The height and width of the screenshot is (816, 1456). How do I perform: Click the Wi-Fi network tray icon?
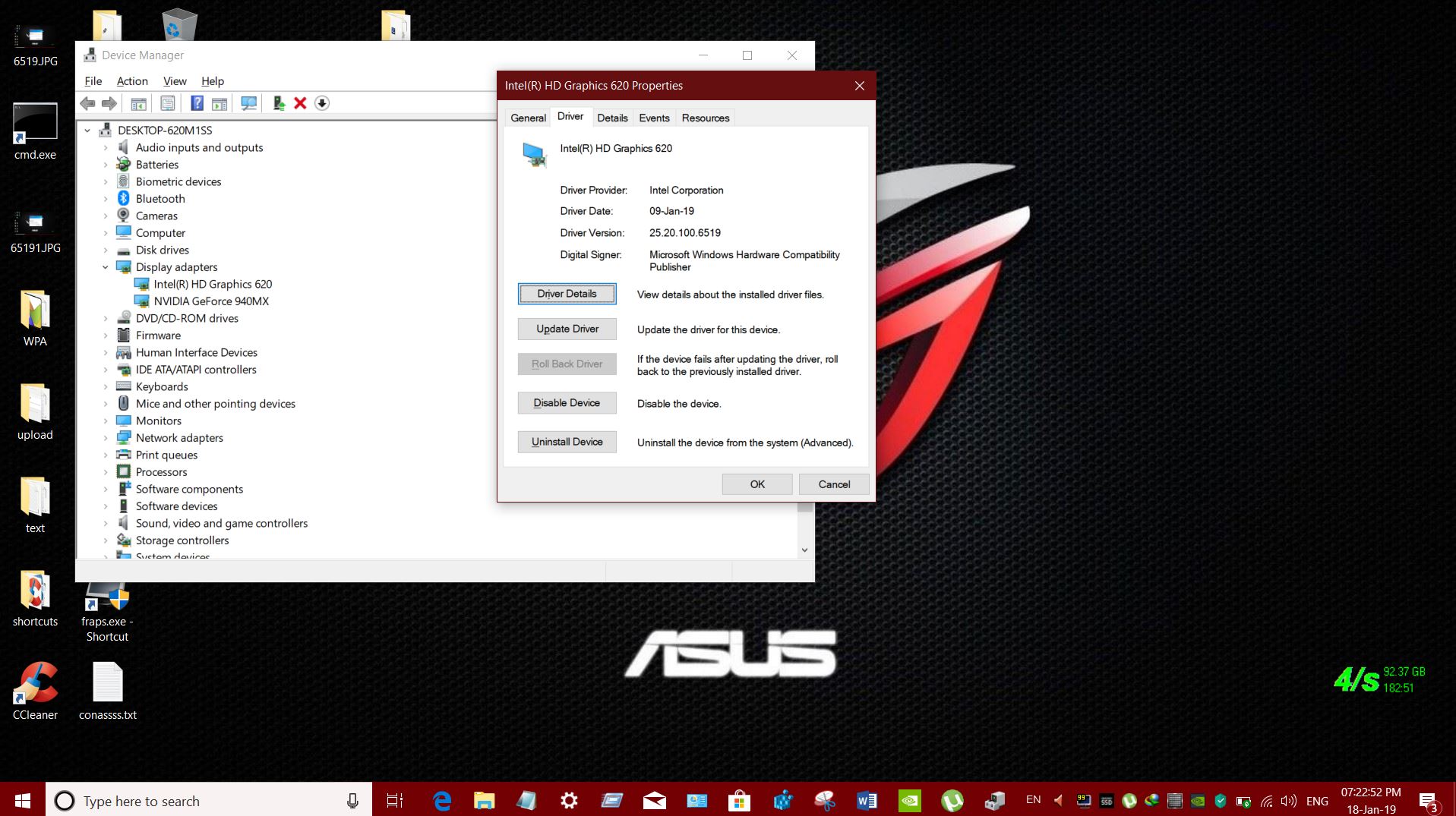[1266, 801]
